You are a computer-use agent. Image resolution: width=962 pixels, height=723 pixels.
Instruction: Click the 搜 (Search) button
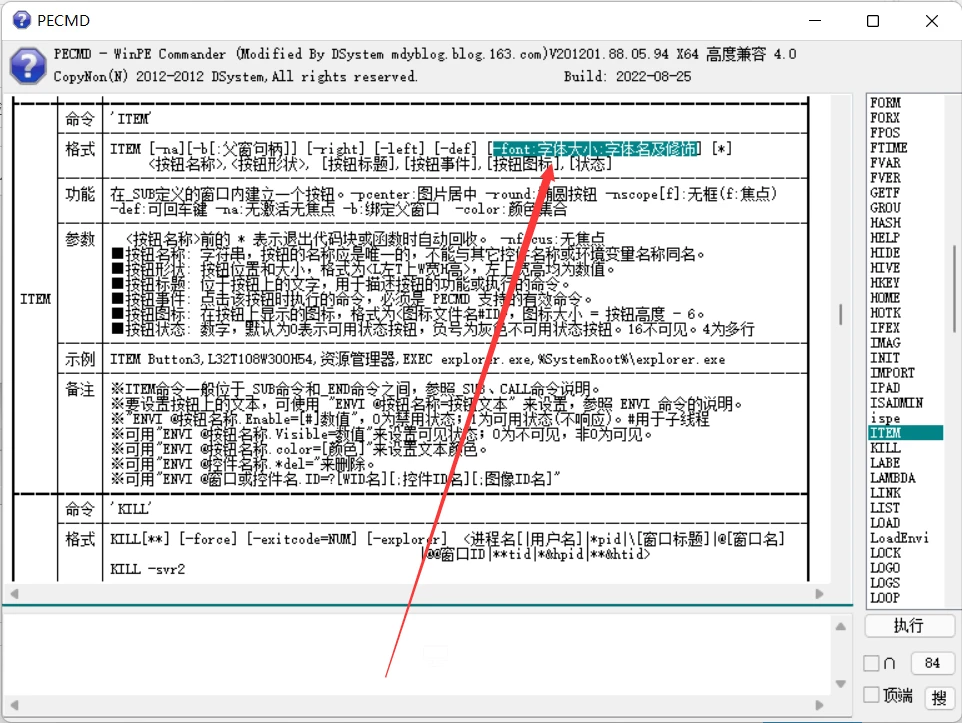click(x=939, y=697)
